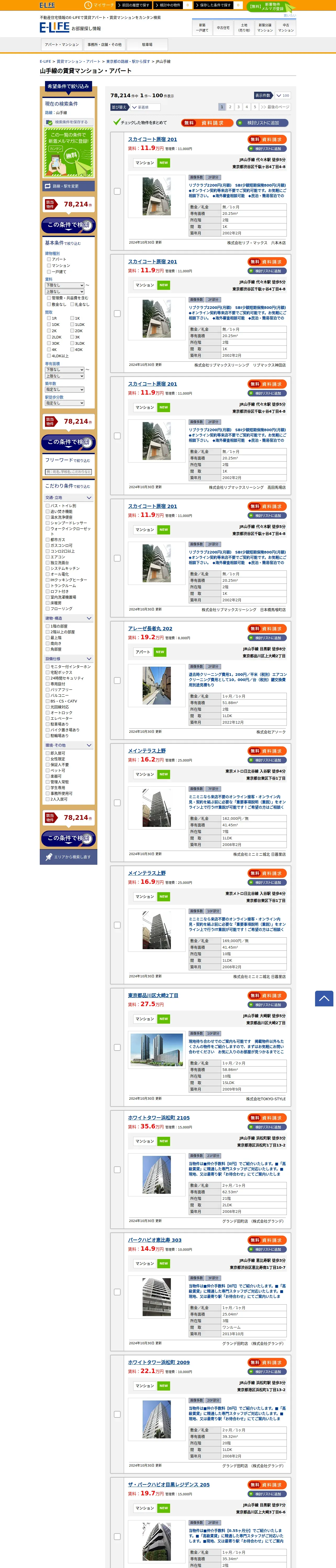Open the 築年数 指定なし dropdown
Screen dimensions: 336x1568
pyautogui.click(x=65, y=390)
